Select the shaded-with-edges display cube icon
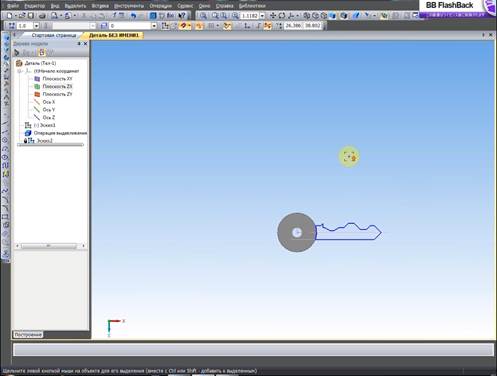This screenshot has width=497, height=376. pyautogui.click(x=344, y=16)
